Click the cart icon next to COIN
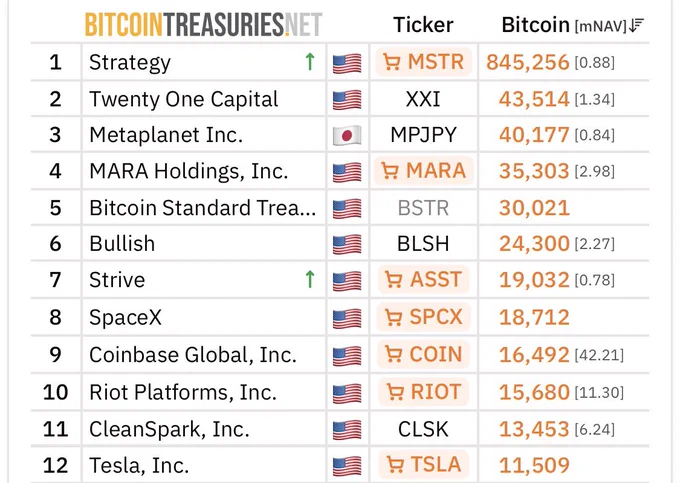Image resolution: width=680 pixels, height=483 pixels. pyautogui.click(x=393, y=355)
